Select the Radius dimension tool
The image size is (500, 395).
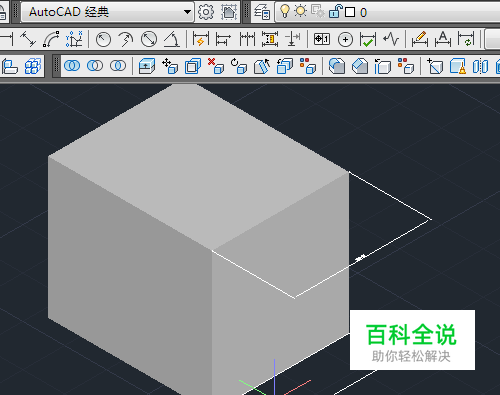point(103,40)
